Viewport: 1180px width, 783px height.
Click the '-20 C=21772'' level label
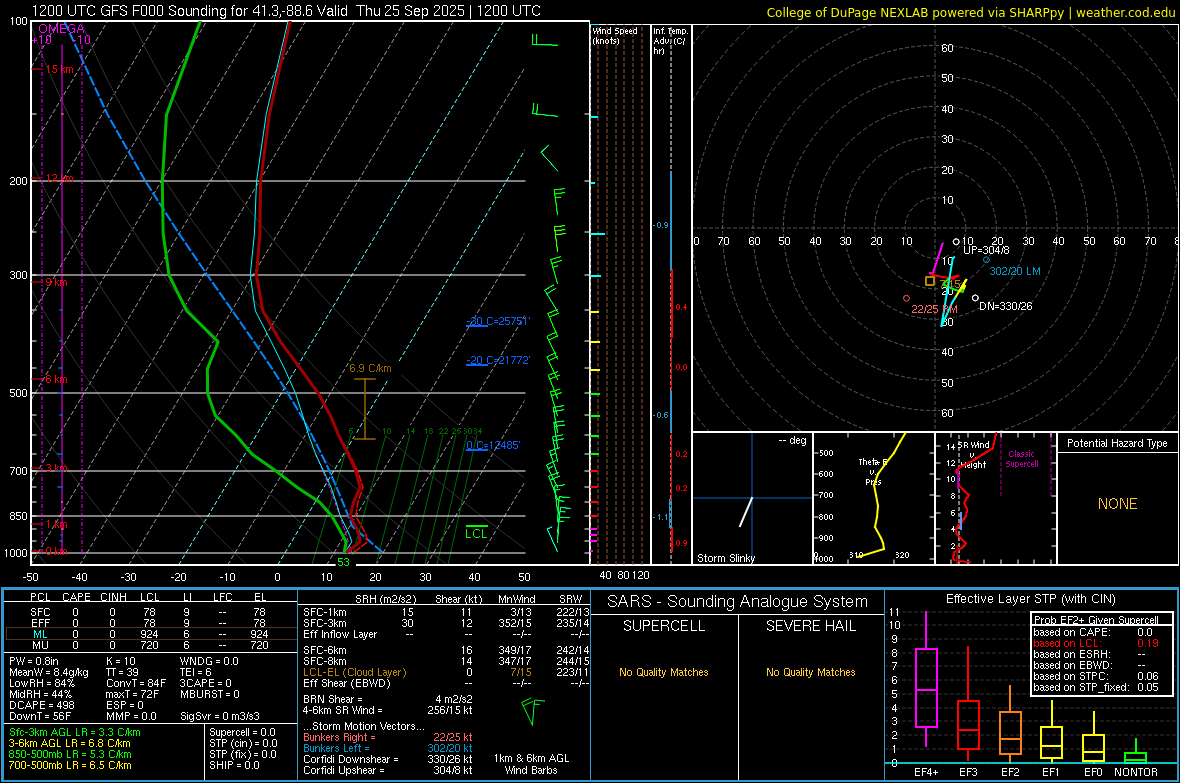498,360
